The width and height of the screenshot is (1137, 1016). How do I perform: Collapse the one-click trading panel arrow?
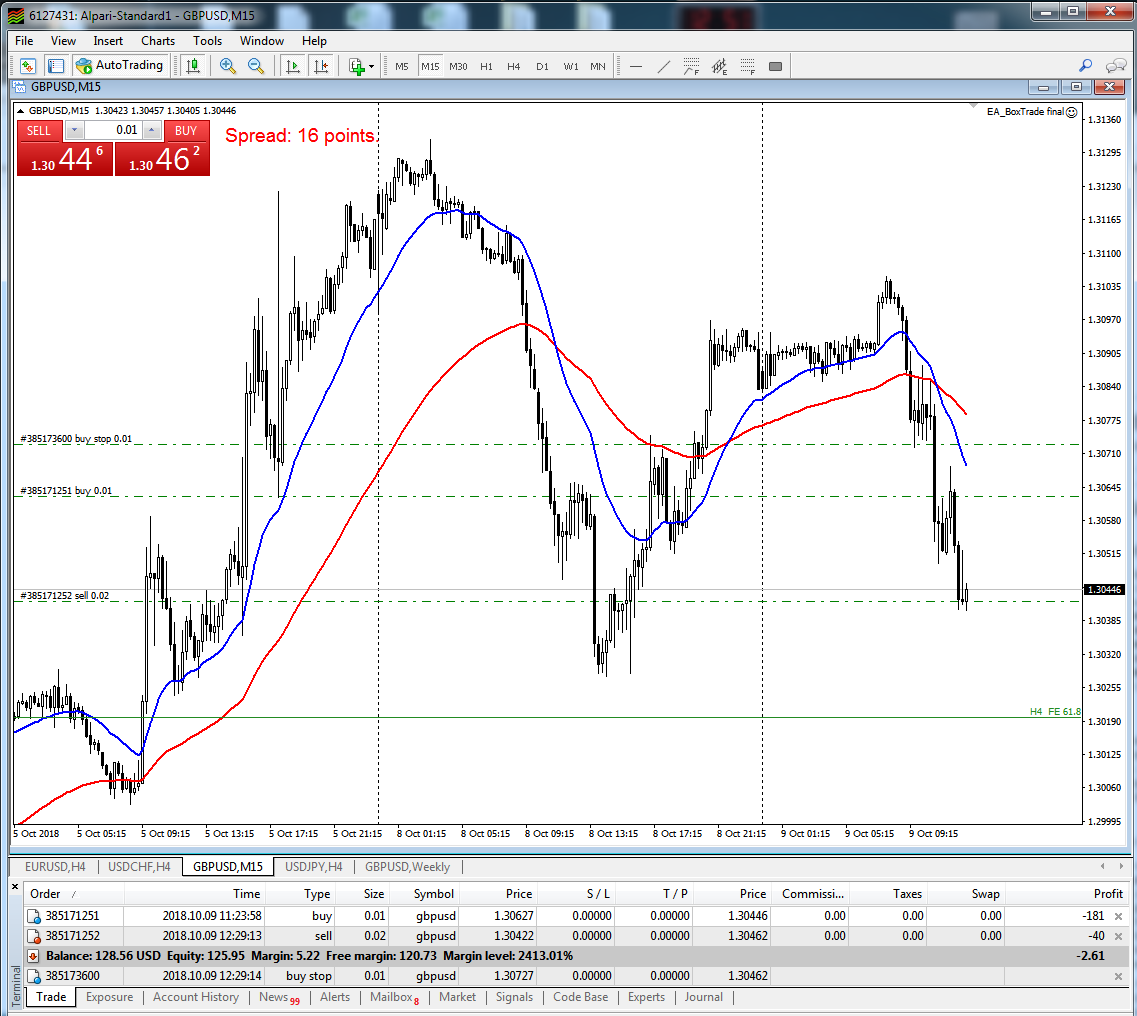[22, 111]
